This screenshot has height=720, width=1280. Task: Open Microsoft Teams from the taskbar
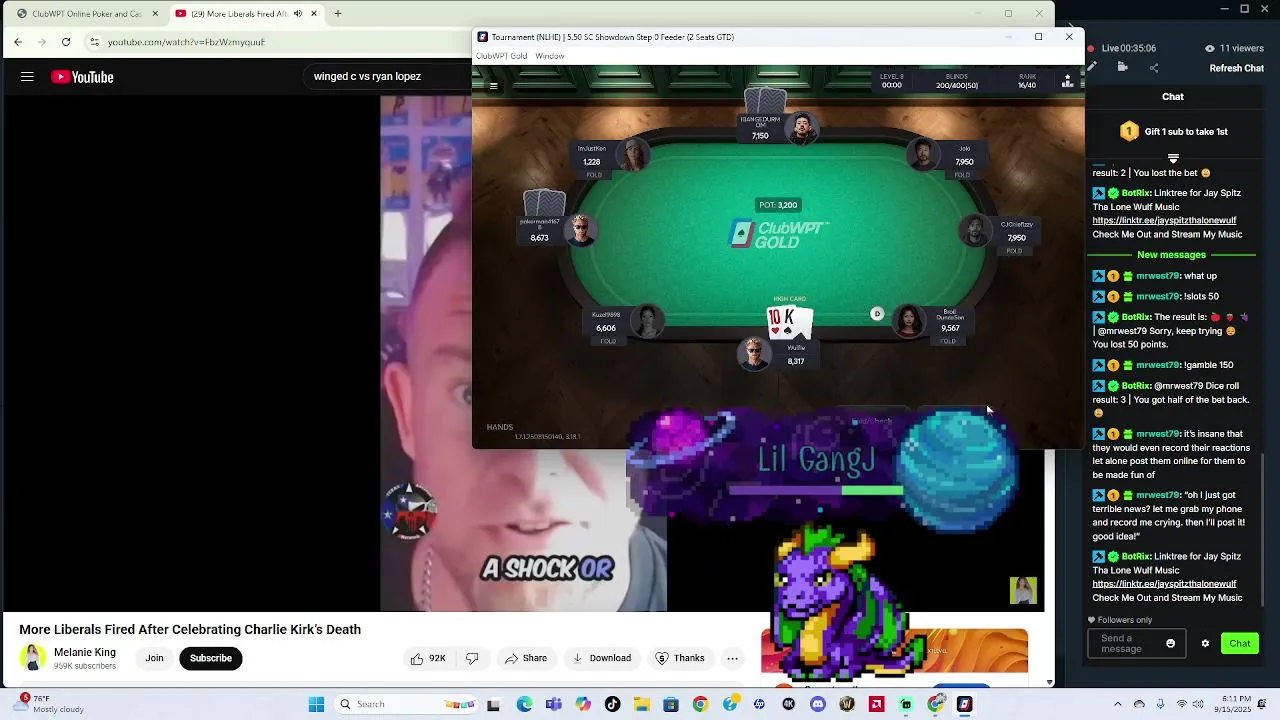554,704
